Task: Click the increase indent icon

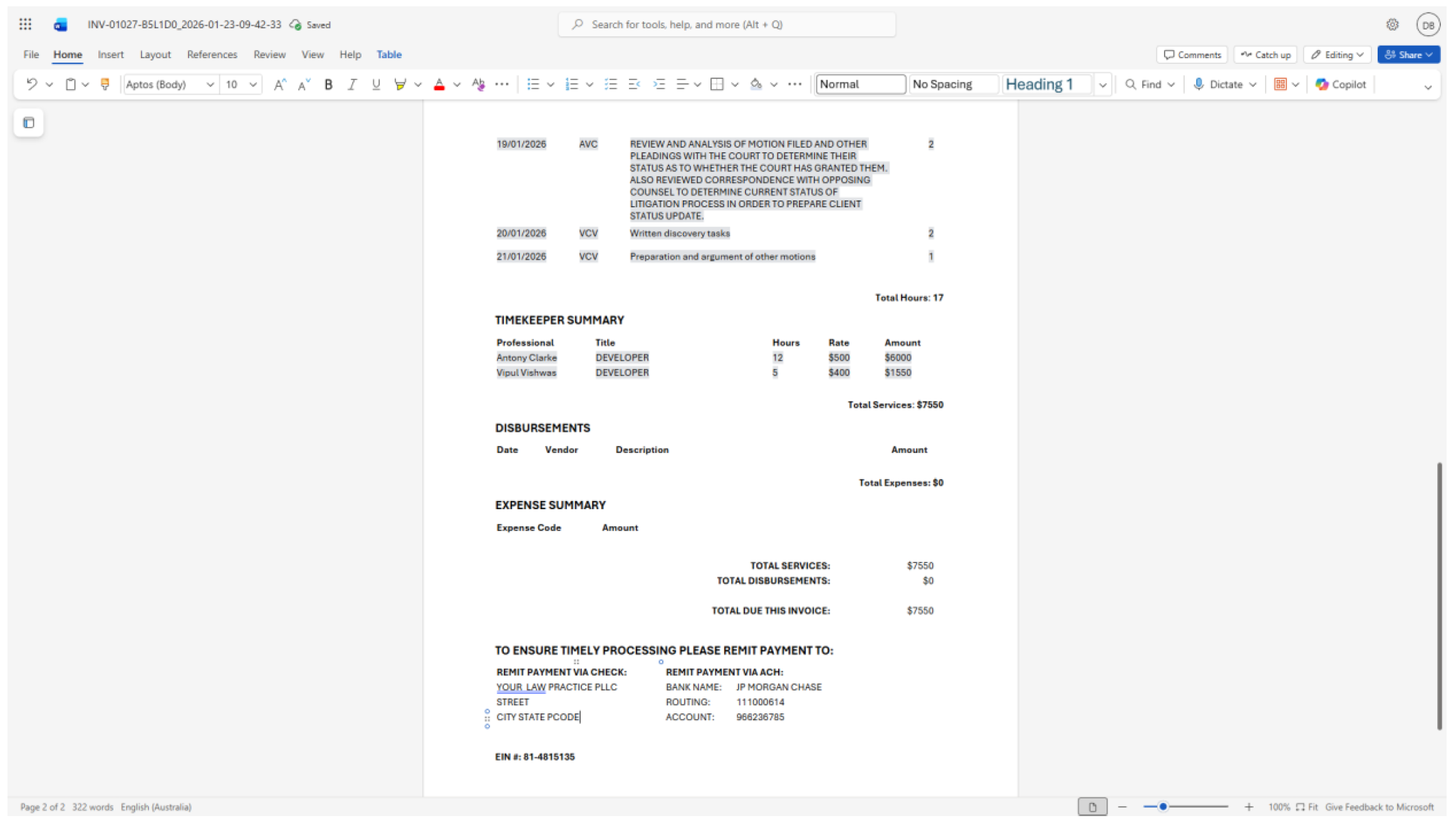Action: [658, 84]
